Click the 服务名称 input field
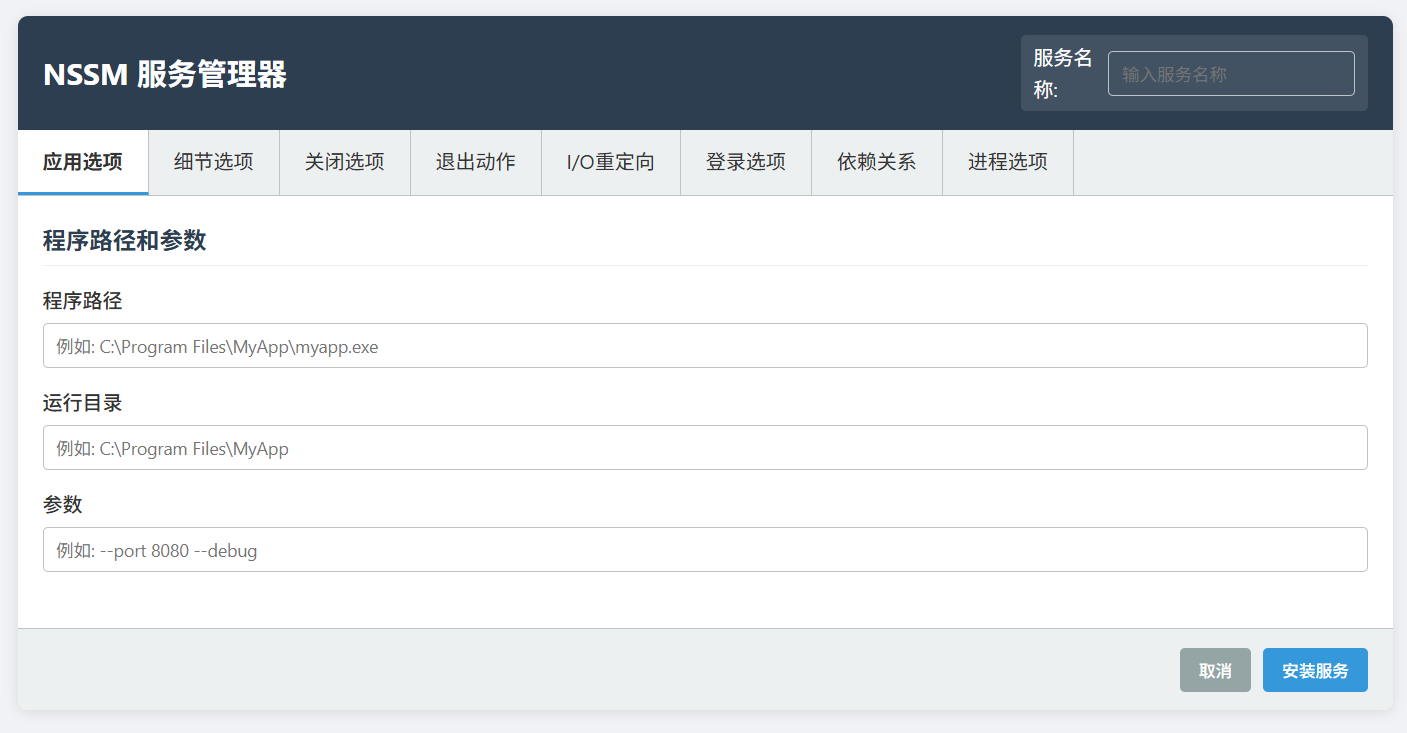1407x733 pixels. (x=1231, y=74)
